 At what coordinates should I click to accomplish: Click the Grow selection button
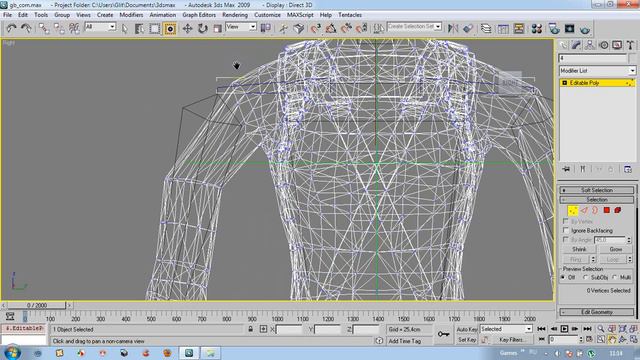click(x=616, y=249)
